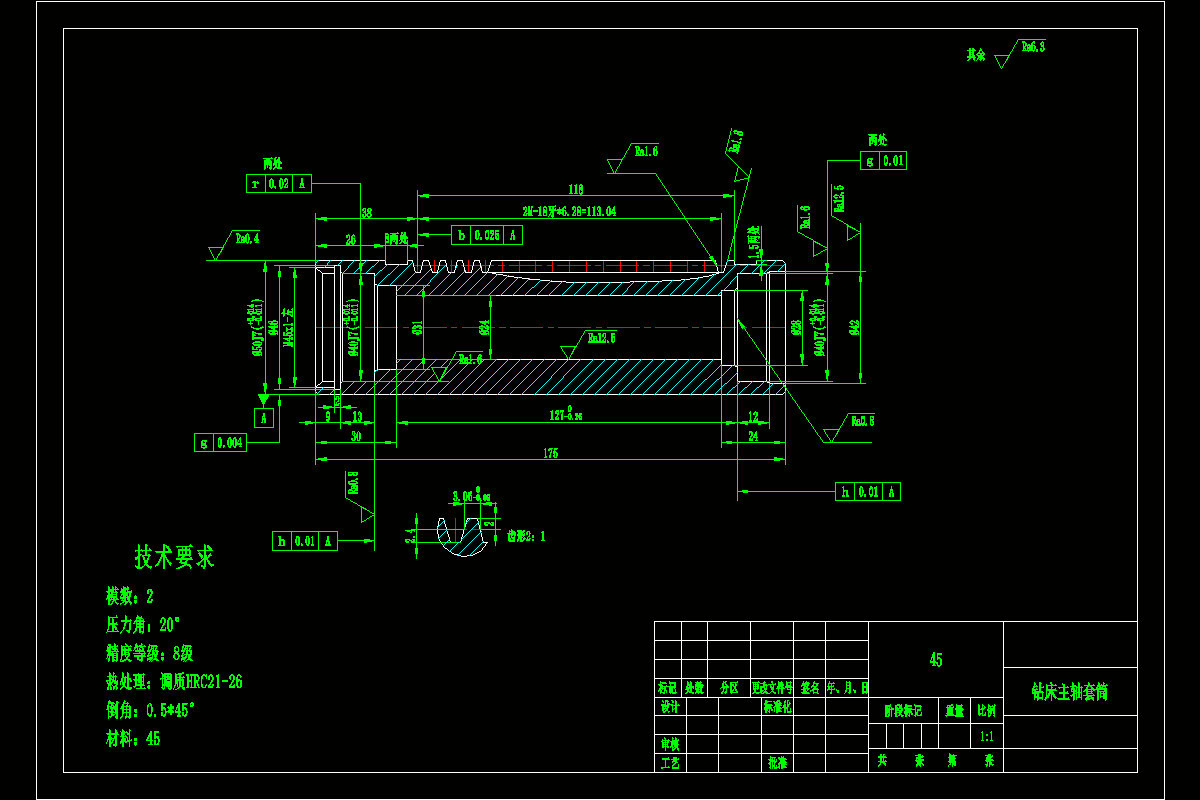Image resolution: width=1200 pixels, height=800 pixels.
Task: Click the 重量 title block label
Action: click(954, 711)
